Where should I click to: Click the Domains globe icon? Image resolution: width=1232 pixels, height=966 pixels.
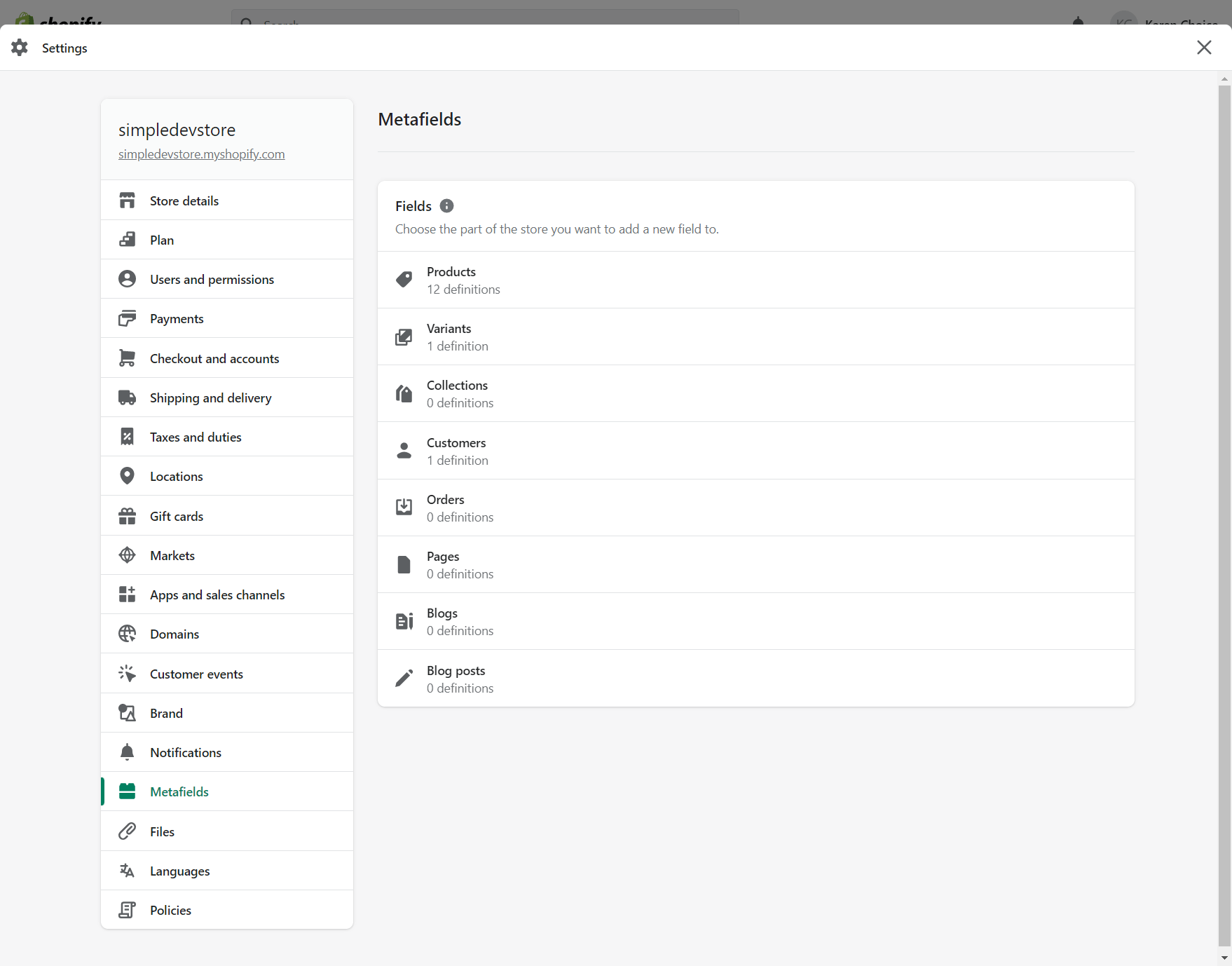127,634
